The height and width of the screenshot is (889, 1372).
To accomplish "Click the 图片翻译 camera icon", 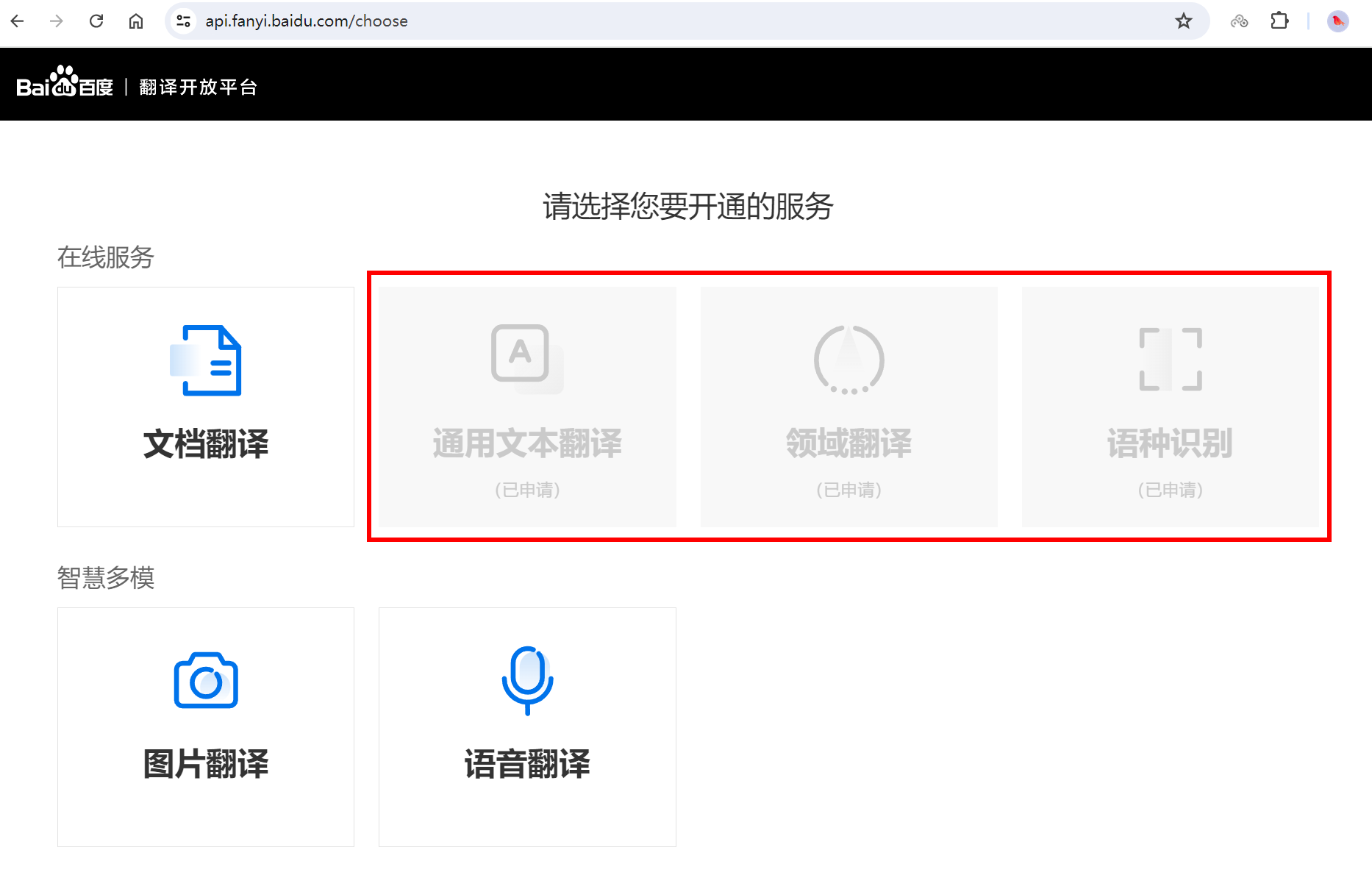I will coord(206,680).
